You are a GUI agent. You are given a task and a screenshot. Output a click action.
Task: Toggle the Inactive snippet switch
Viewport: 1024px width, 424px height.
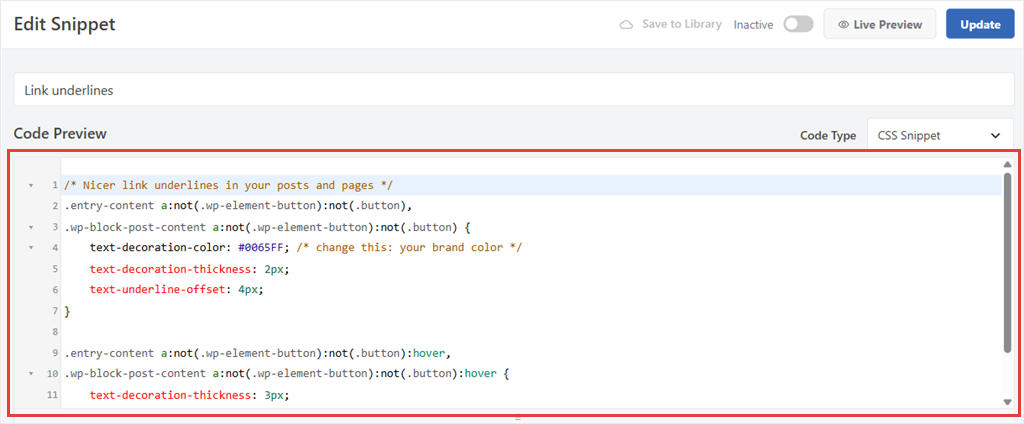pyautogui.click(x=798, y=24)
